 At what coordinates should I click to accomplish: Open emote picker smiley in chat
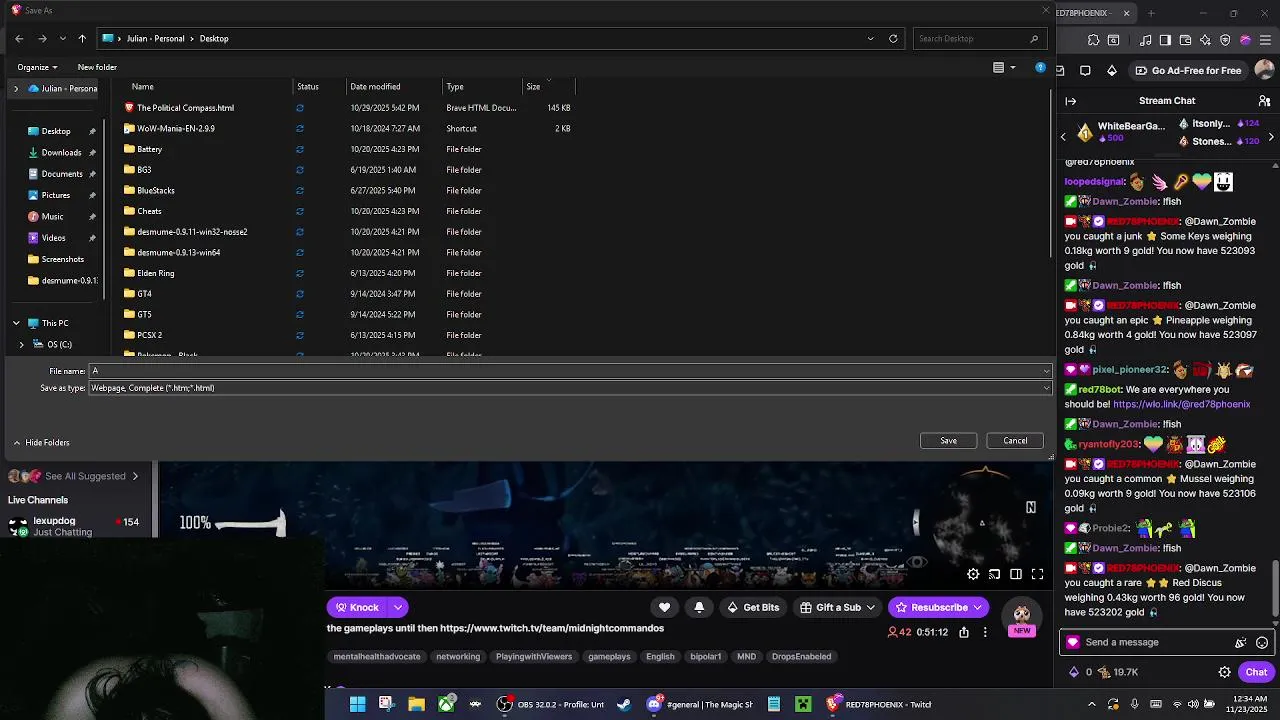pos(1262,643)
